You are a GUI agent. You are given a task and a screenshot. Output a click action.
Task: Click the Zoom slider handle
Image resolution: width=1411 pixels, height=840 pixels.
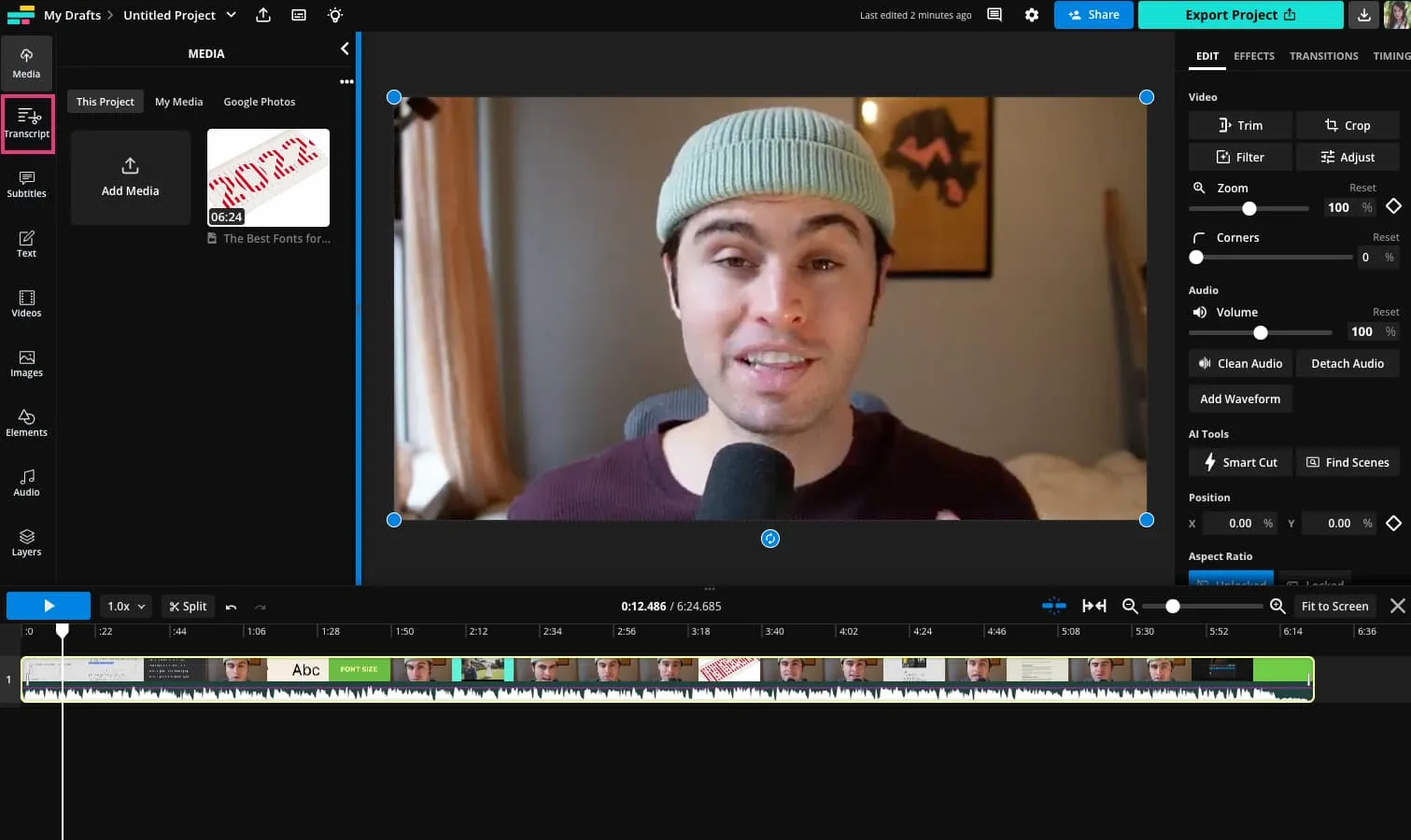coord(1249,208)
